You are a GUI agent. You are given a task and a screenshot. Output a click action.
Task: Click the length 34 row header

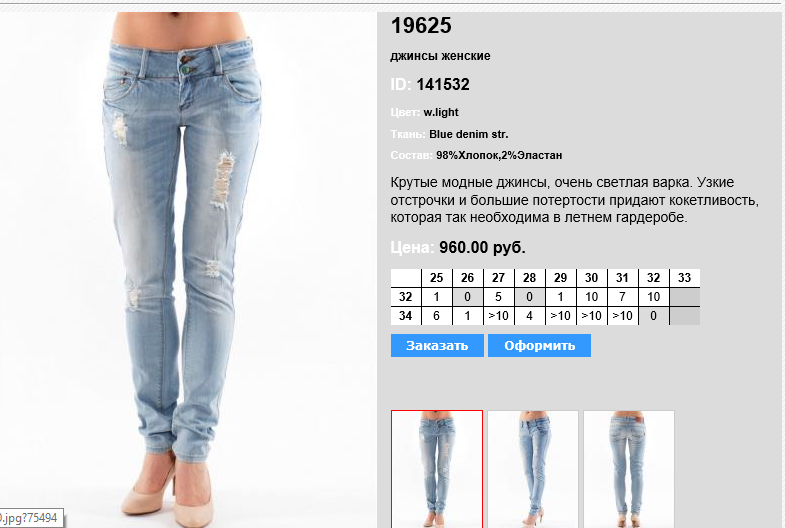[406, 316]
